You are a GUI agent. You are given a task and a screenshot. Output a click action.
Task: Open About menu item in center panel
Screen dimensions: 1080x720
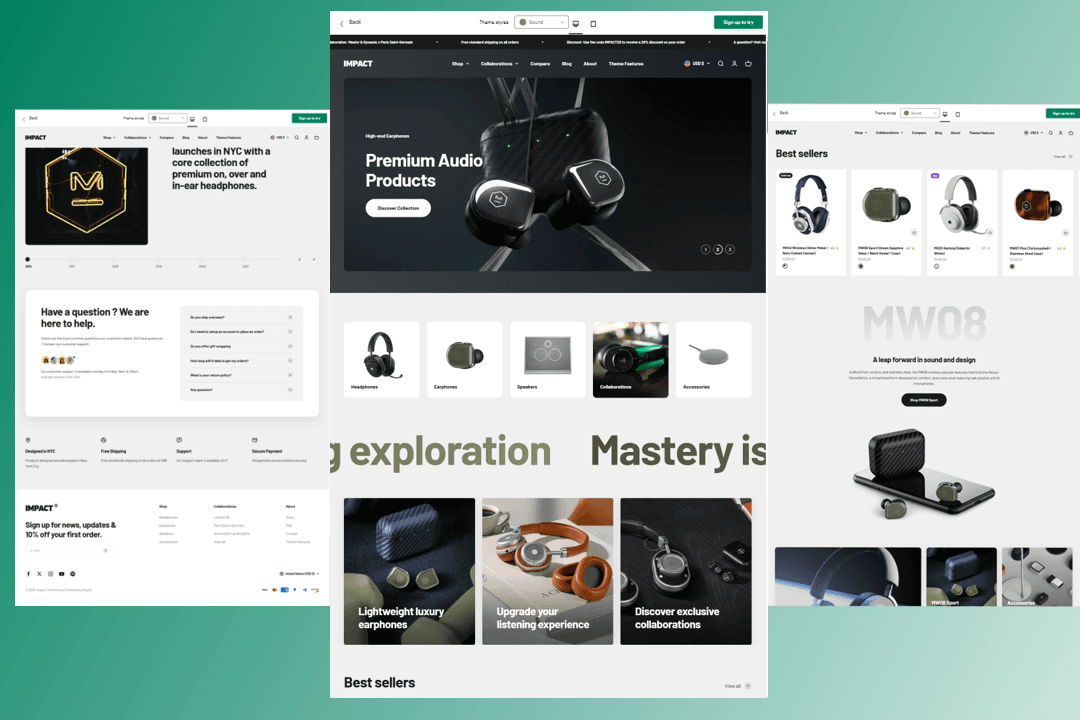pos(590,63)
